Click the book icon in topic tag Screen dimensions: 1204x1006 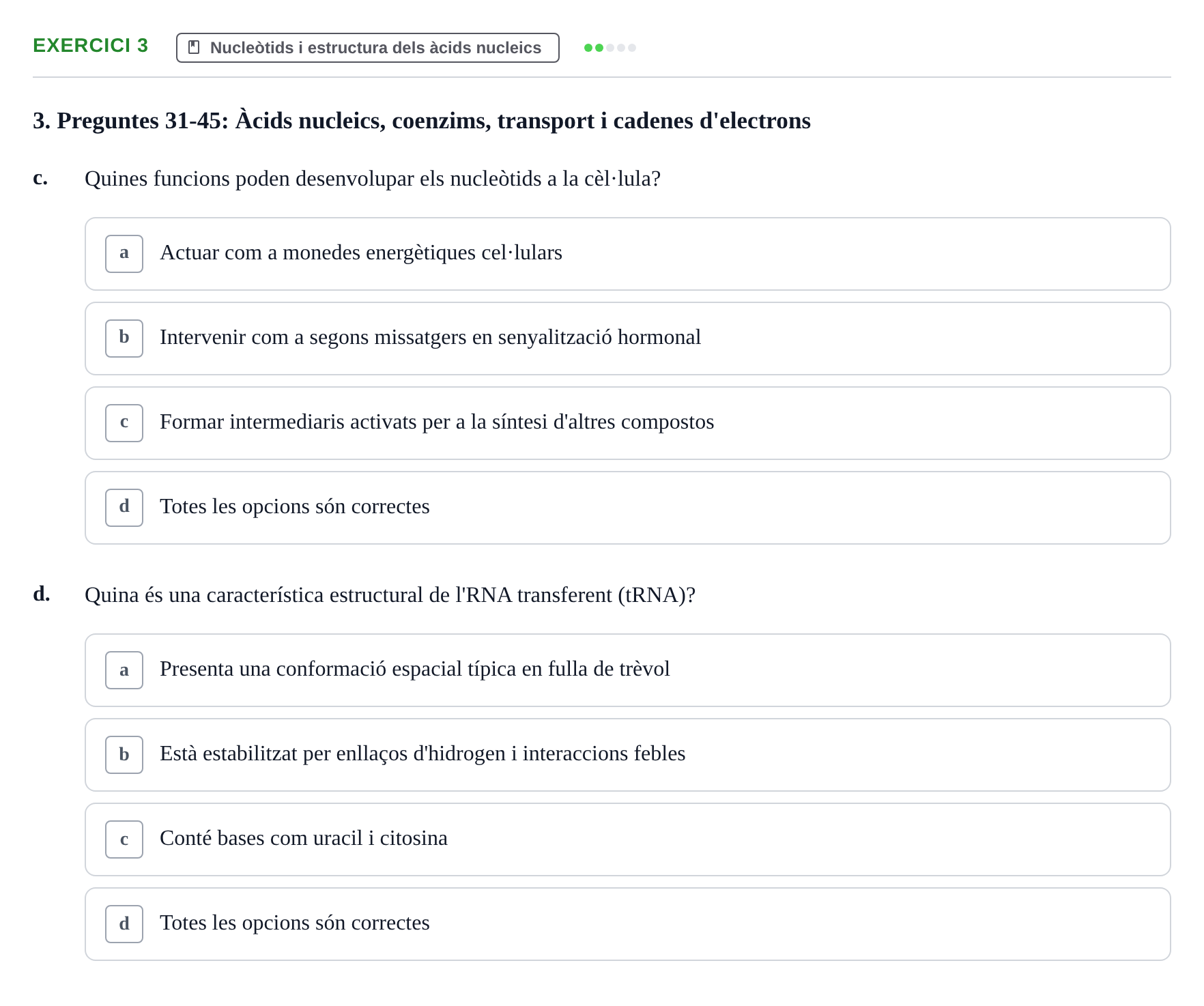tap(194, 48)
